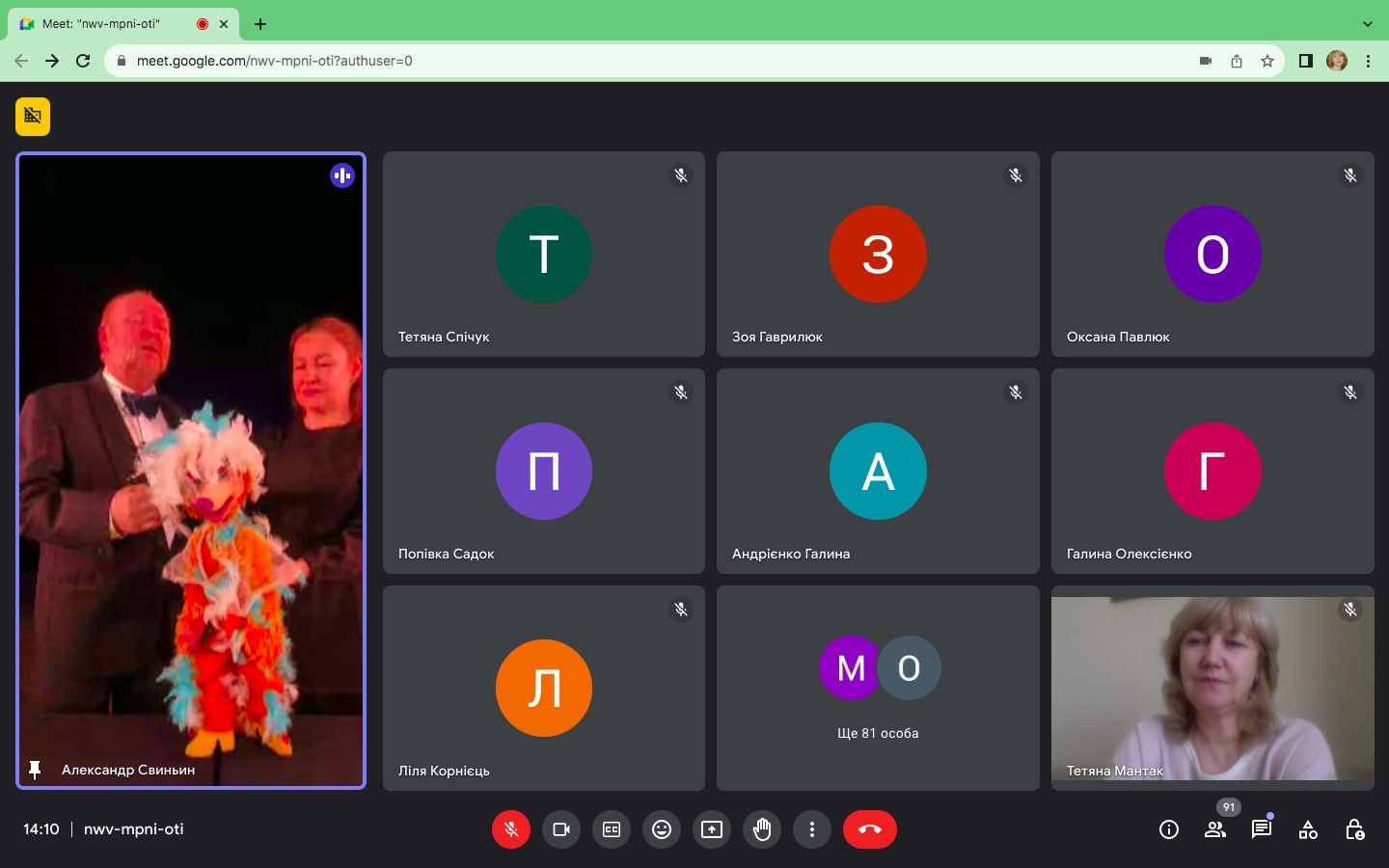Raise your hand

pos(762,829)
